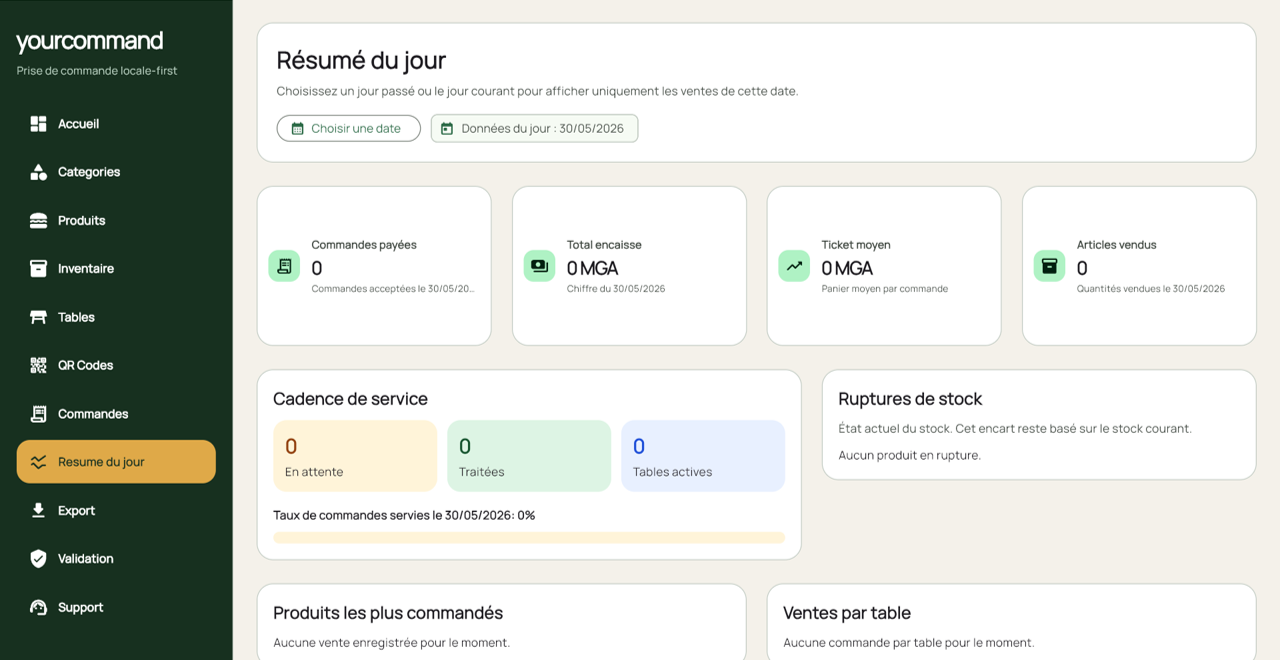1280x660 pixels.
Task: Click the Total encaisse 0 MGA value
Action: point(592,268)
